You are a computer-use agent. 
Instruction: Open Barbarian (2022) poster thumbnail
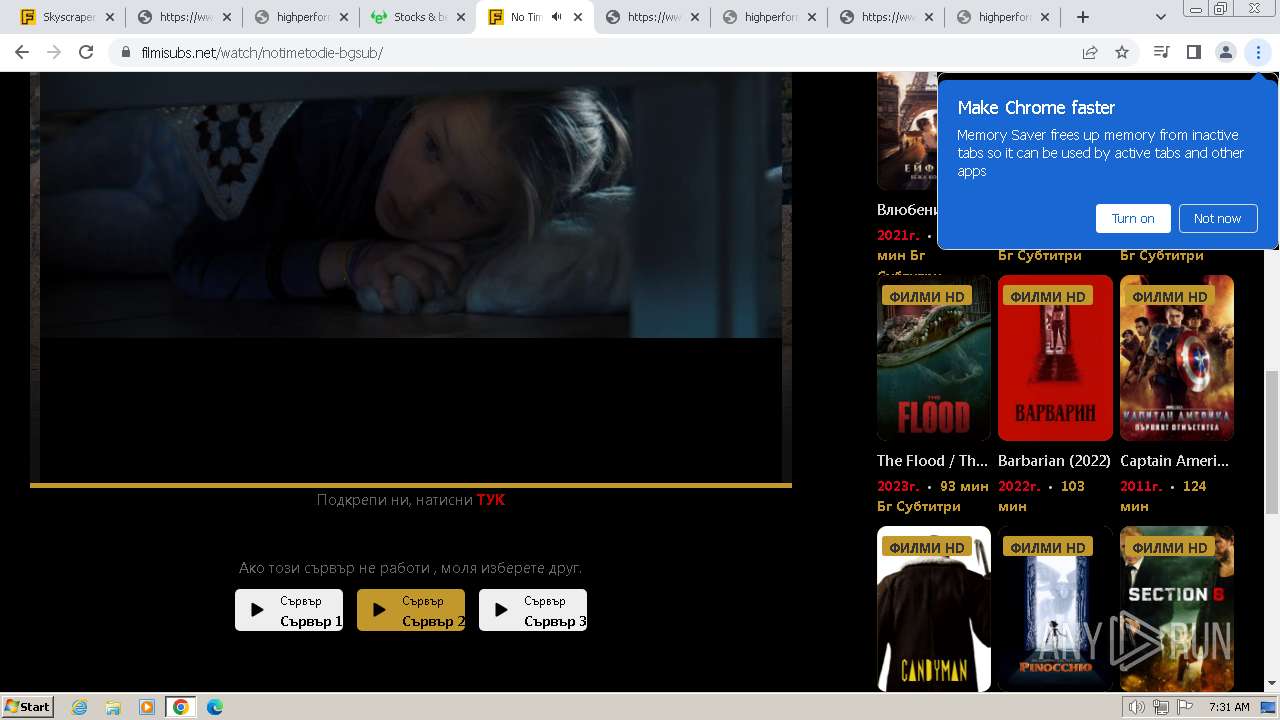click(1055, 358)
